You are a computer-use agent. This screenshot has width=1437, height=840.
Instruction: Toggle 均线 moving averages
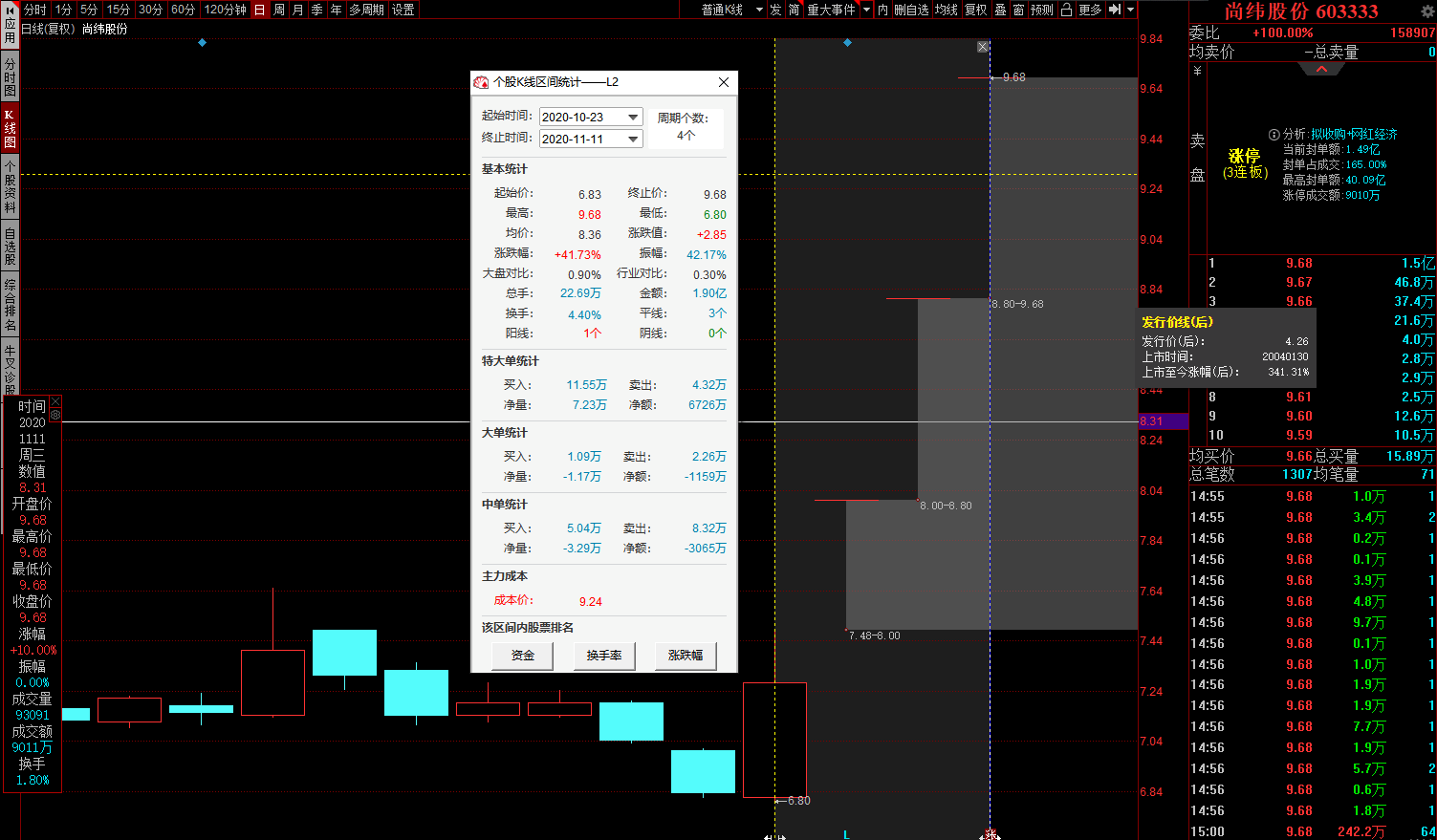pyautogui.click(x=947, y=10)
